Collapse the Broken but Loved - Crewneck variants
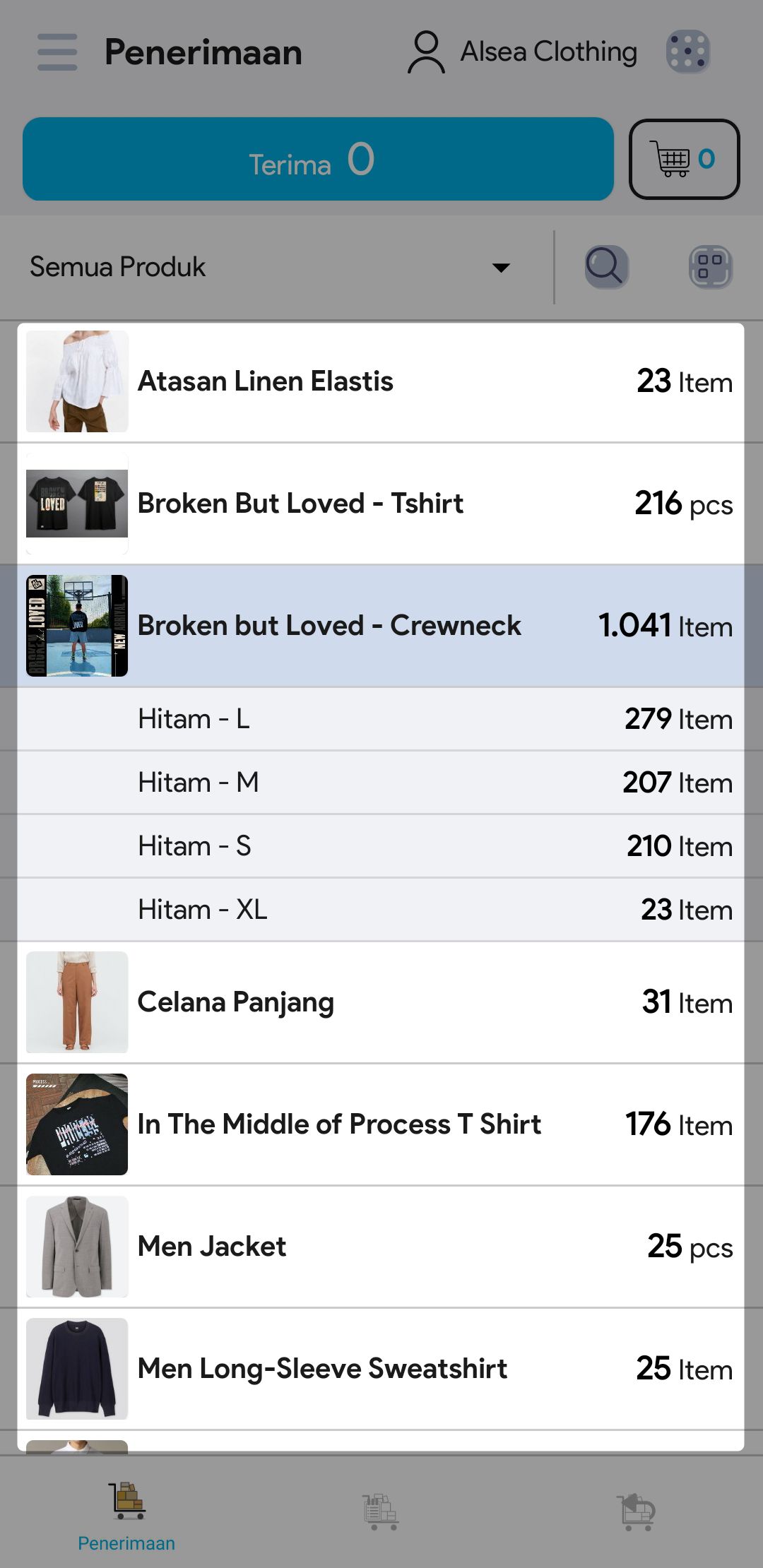The height and width of the screenshot is (1568, 763). click(381, 626)
